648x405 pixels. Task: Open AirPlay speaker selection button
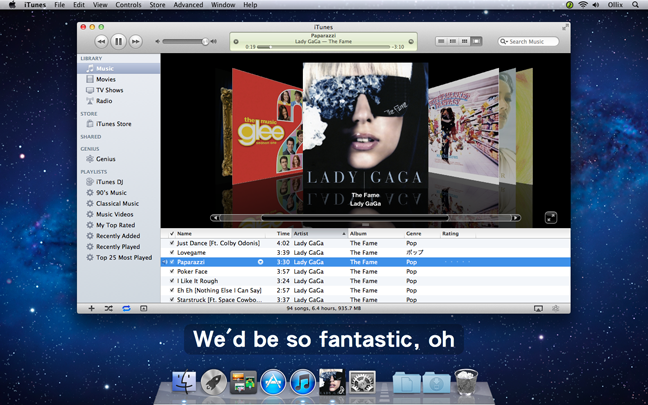point(538,308)
